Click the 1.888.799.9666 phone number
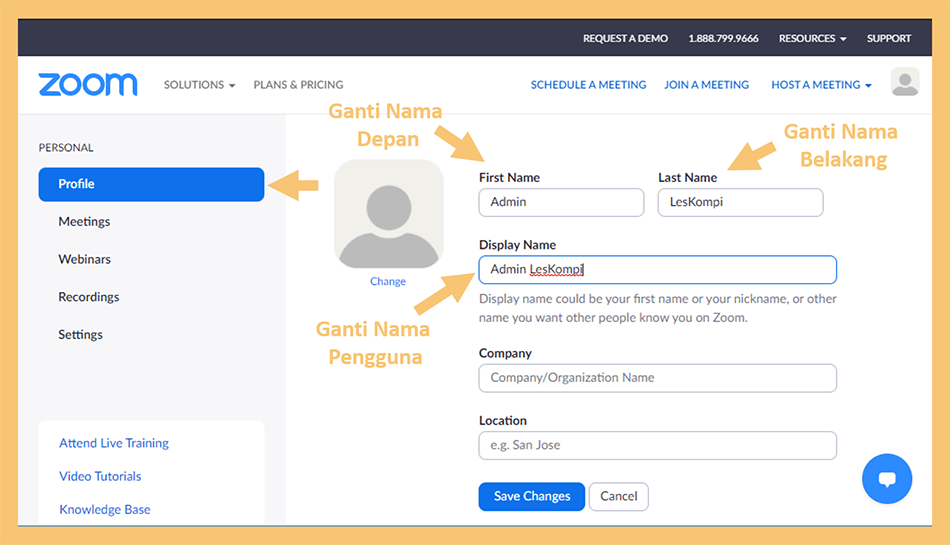Image resolution: width=950 pixels, height=545 pixels. tap(723, 38)
